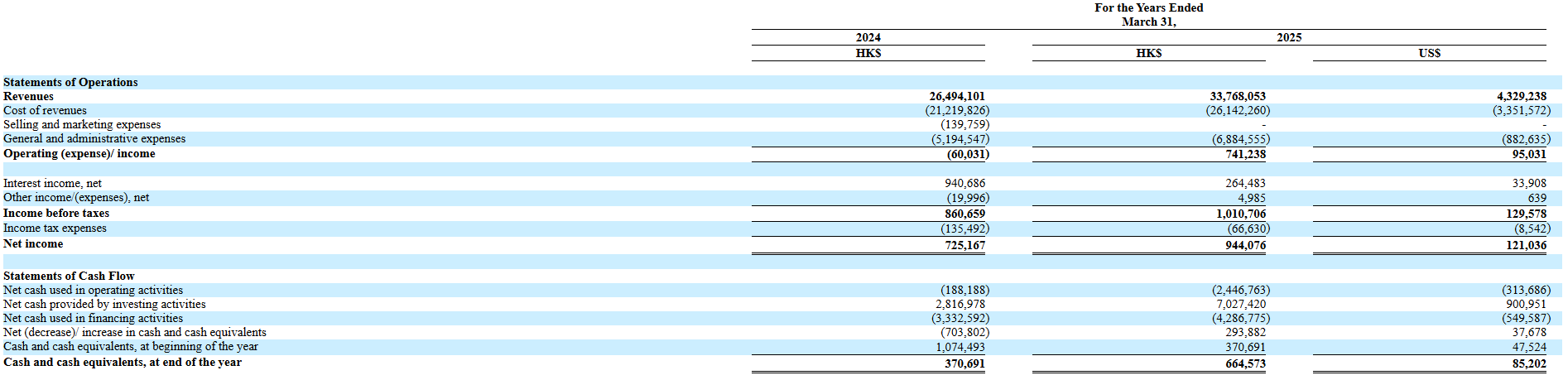Select the 2025 column header
The image size is (1568, 380).
pyautogui.click(x=1288, y=37)
